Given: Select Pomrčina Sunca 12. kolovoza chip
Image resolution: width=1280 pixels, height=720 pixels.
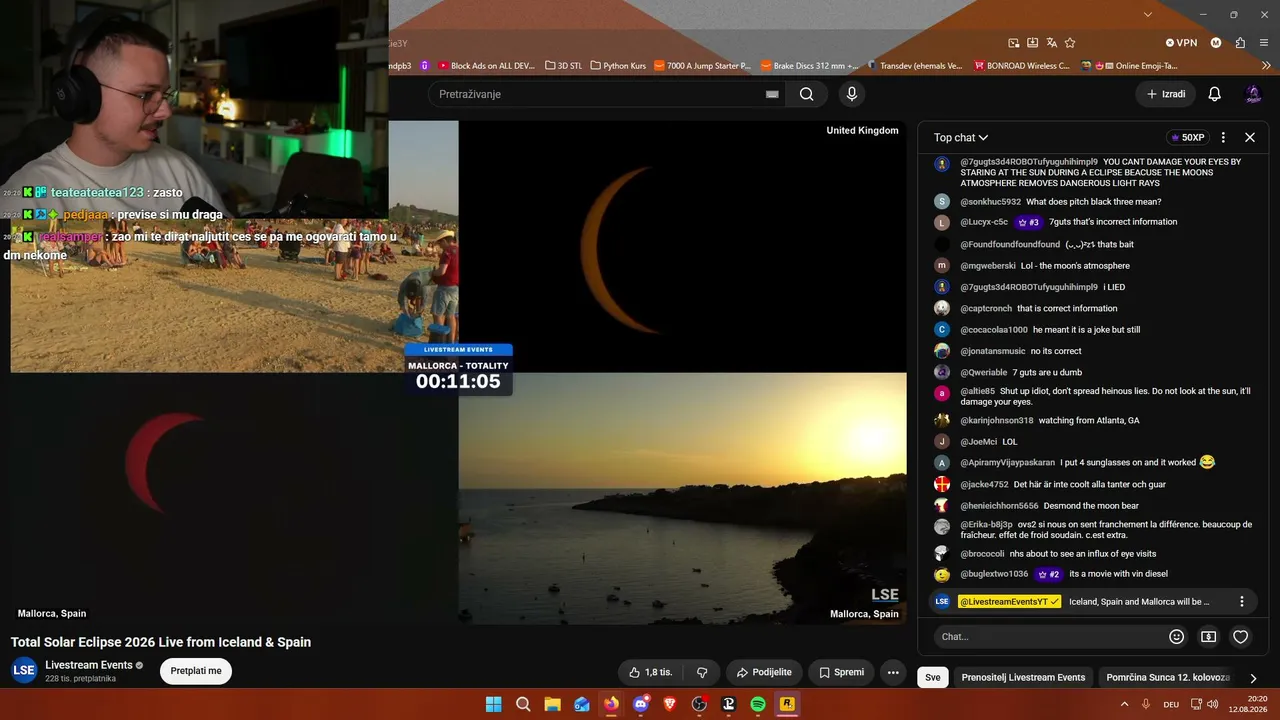Looking at the screenshot, I should click(x=1167, y=677).
